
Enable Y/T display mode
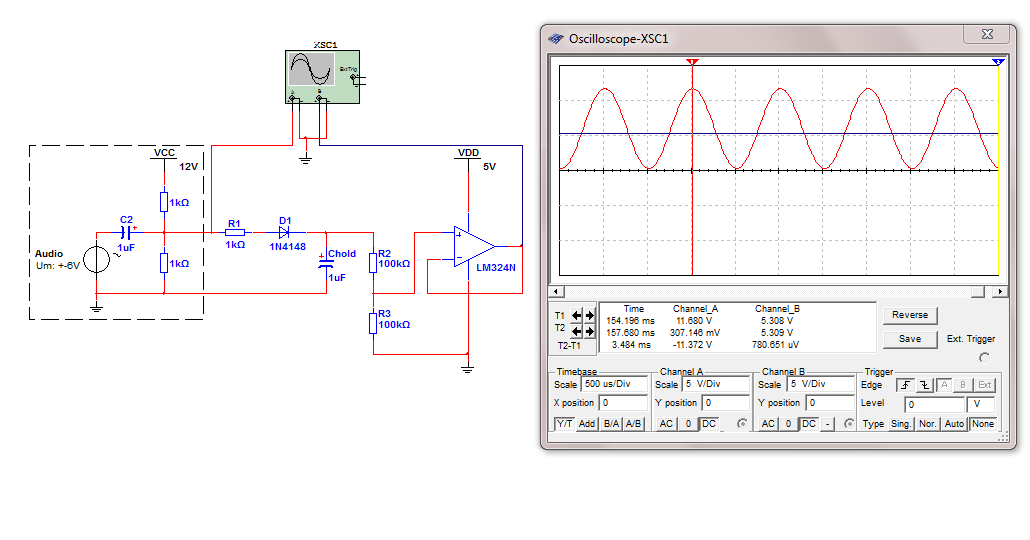(564, 424)
